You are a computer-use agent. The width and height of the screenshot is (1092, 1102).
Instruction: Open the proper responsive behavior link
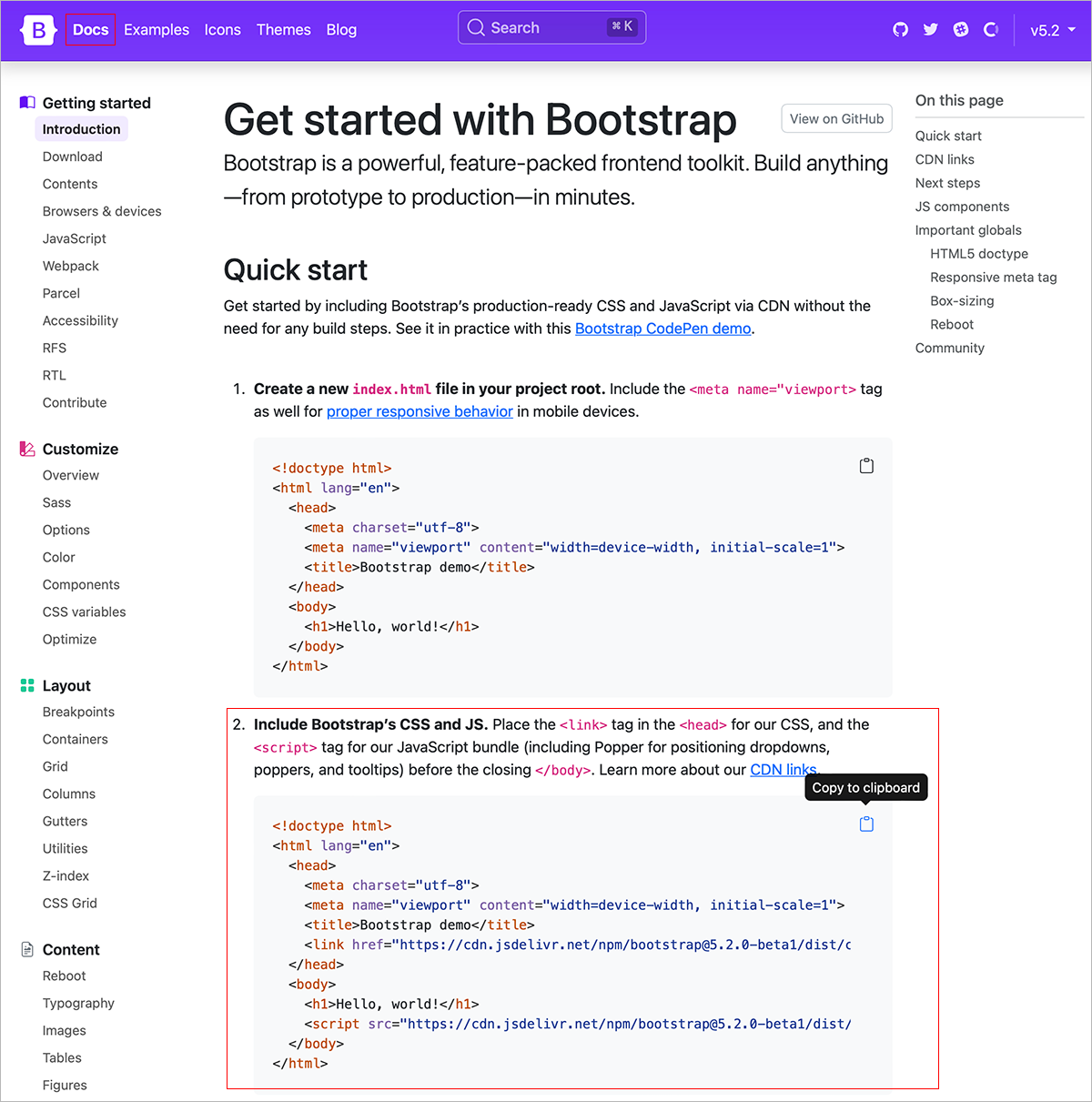point(420,411)
